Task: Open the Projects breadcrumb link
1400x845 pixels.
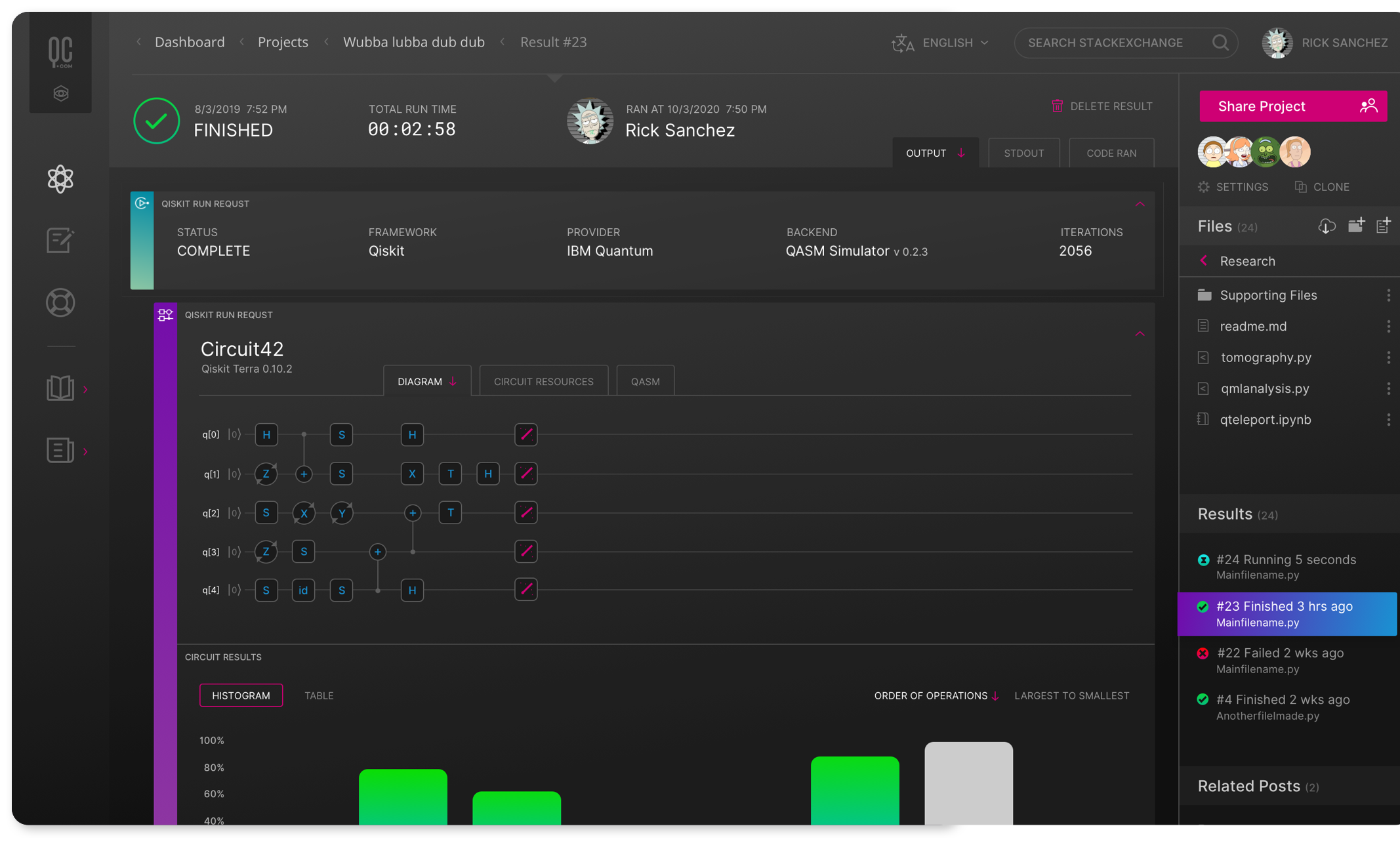Action: [283, 42]
